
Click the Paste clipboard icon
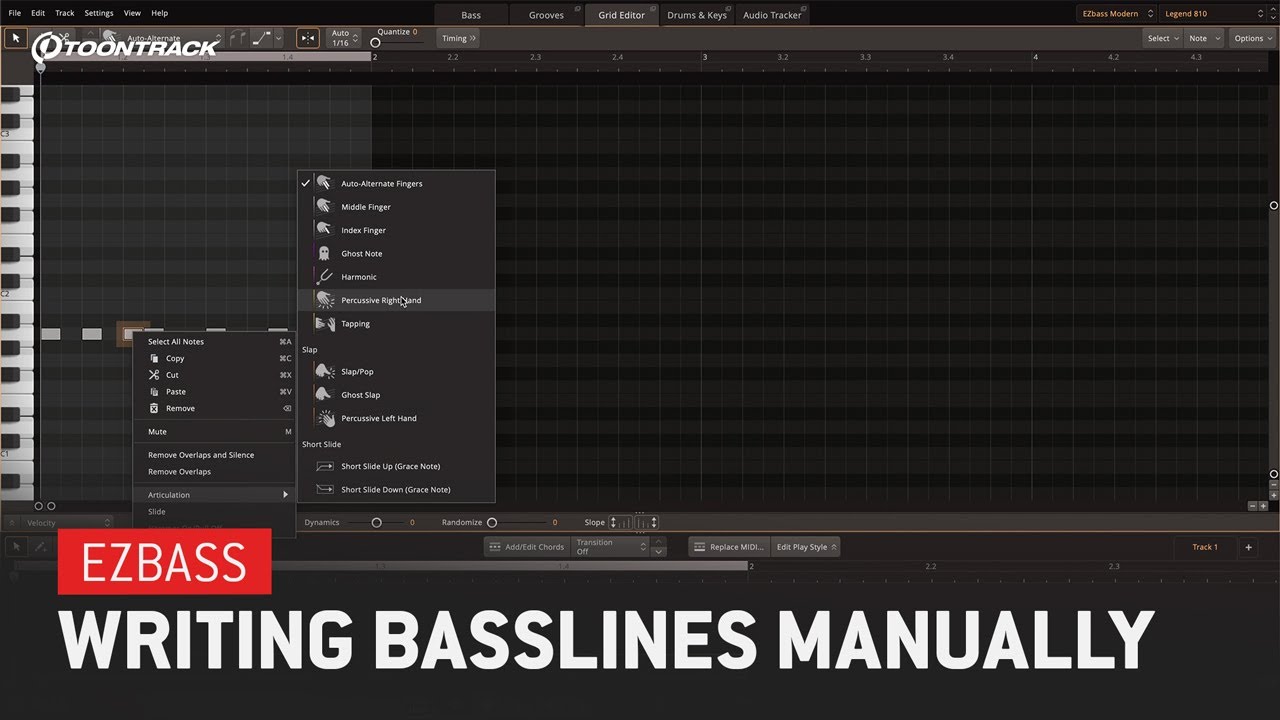(x=154, y=392)
